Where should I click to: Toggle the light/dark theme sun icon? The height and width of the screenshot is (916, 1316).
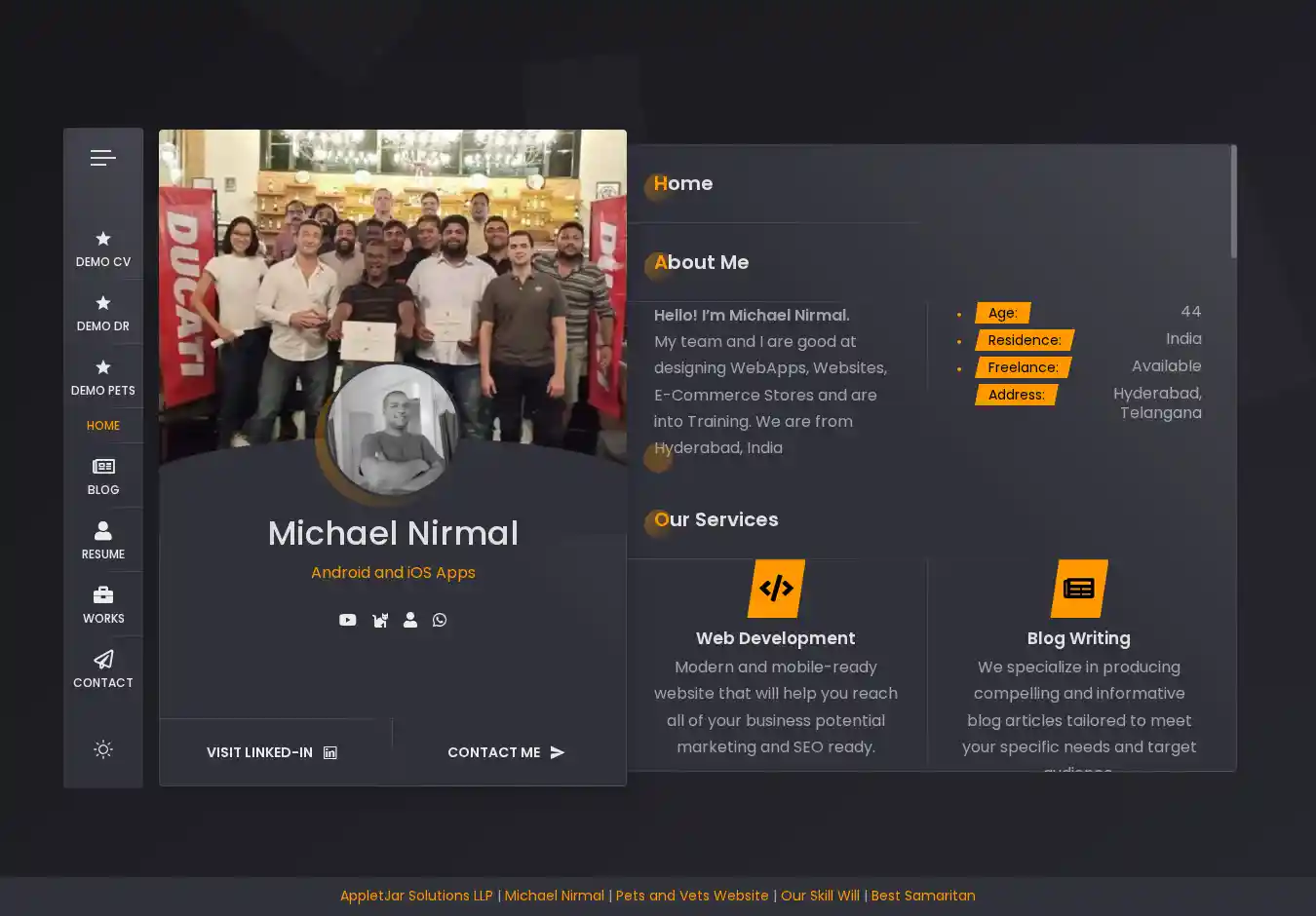103,749
